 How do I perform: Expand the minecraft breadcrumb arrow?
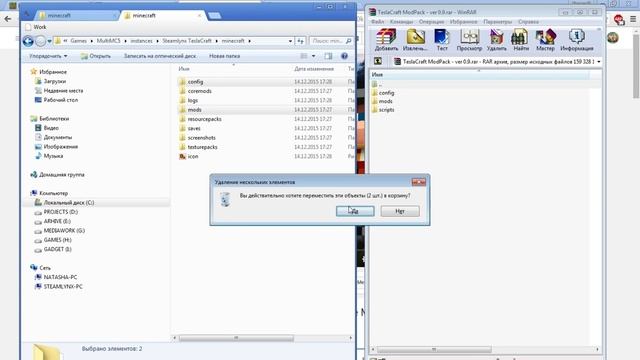click(x=249, y=41)
